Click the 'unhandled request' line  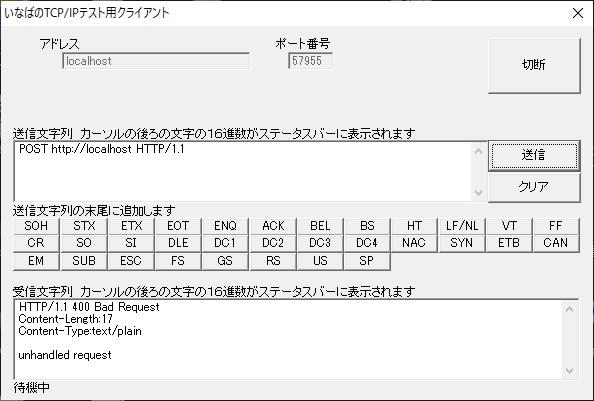(65, 355)
